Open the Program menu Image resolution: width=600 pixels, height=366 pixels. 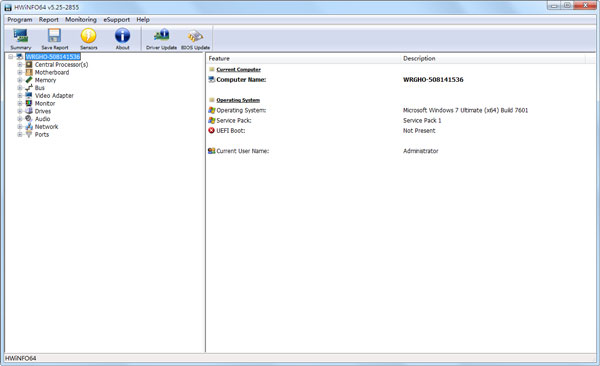pyautogui.click(x=20, y=20)
